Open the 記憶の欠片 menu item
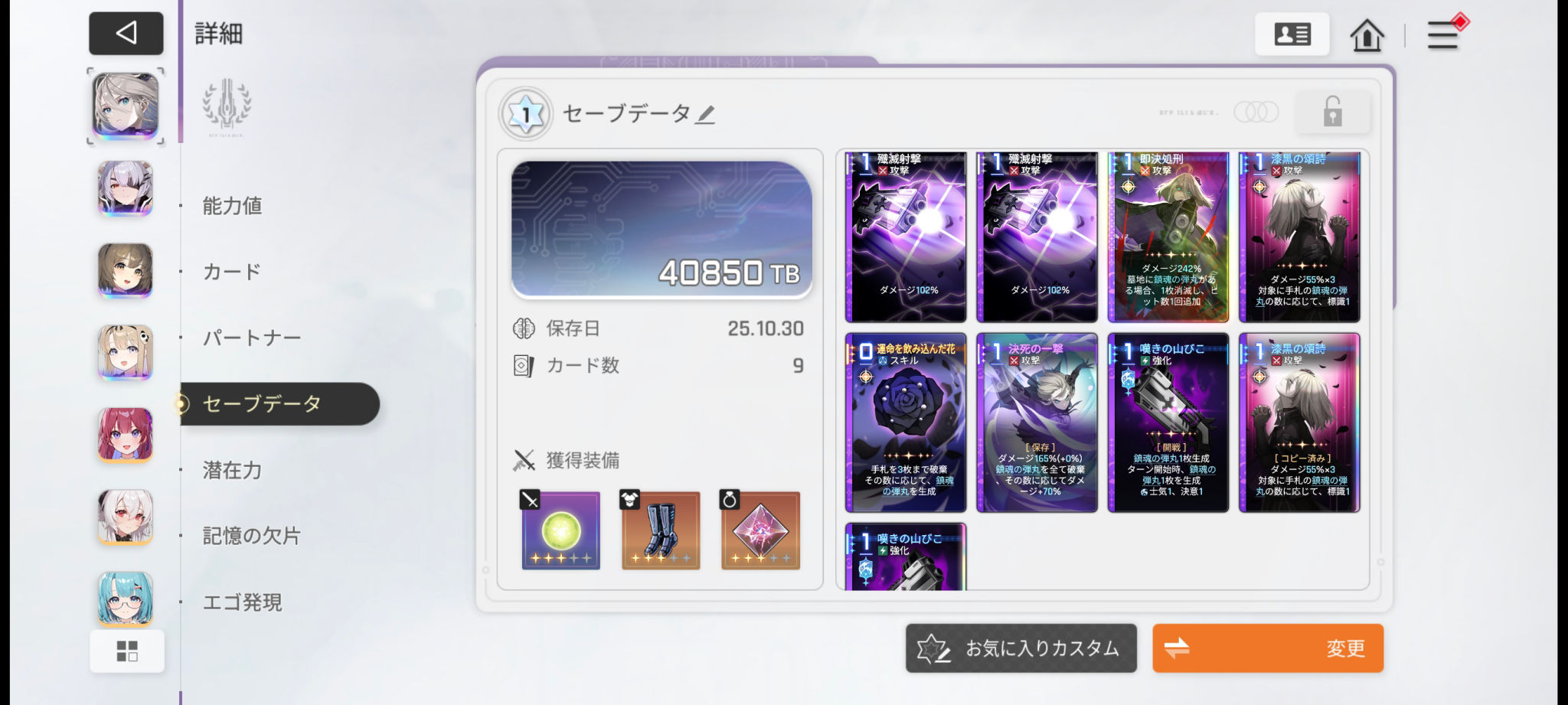Screen dimensions: 1568x705 pyautogui.click(x=252, y=536)
